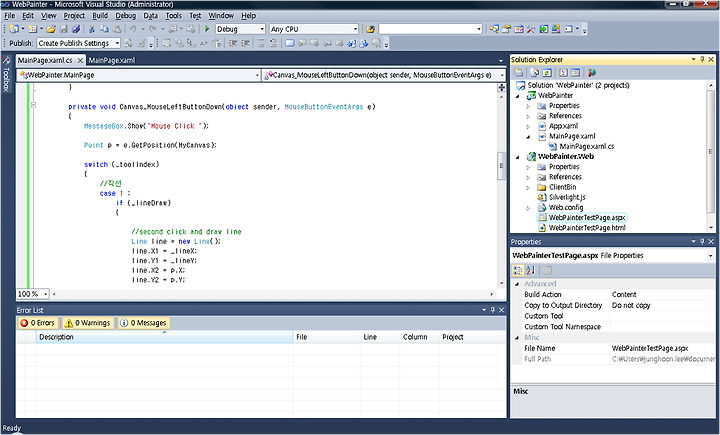Screen dimensions: 720x435
Task: Click View Code icon in Solution Explorer
Action: click(x=563, y=73)
